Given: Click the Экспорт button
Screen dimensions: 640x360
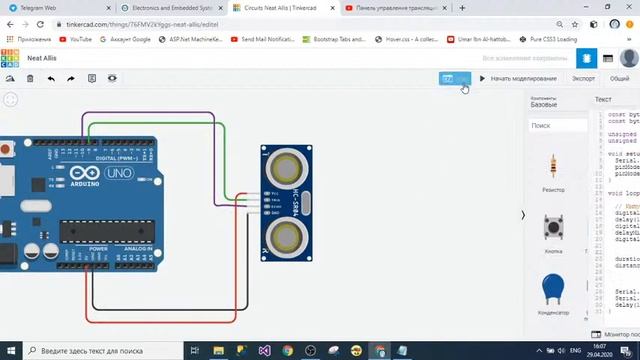Looking at the screenshot, I should 583,78.
